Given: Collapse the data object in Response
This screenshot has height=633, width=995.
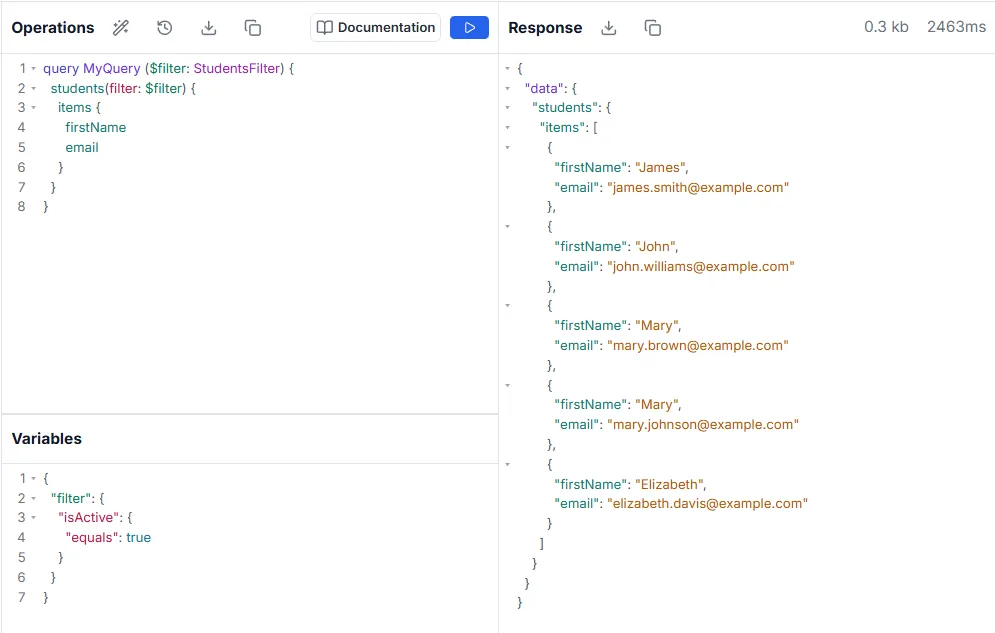Looking at the screenshot, I should pos(508,88).
